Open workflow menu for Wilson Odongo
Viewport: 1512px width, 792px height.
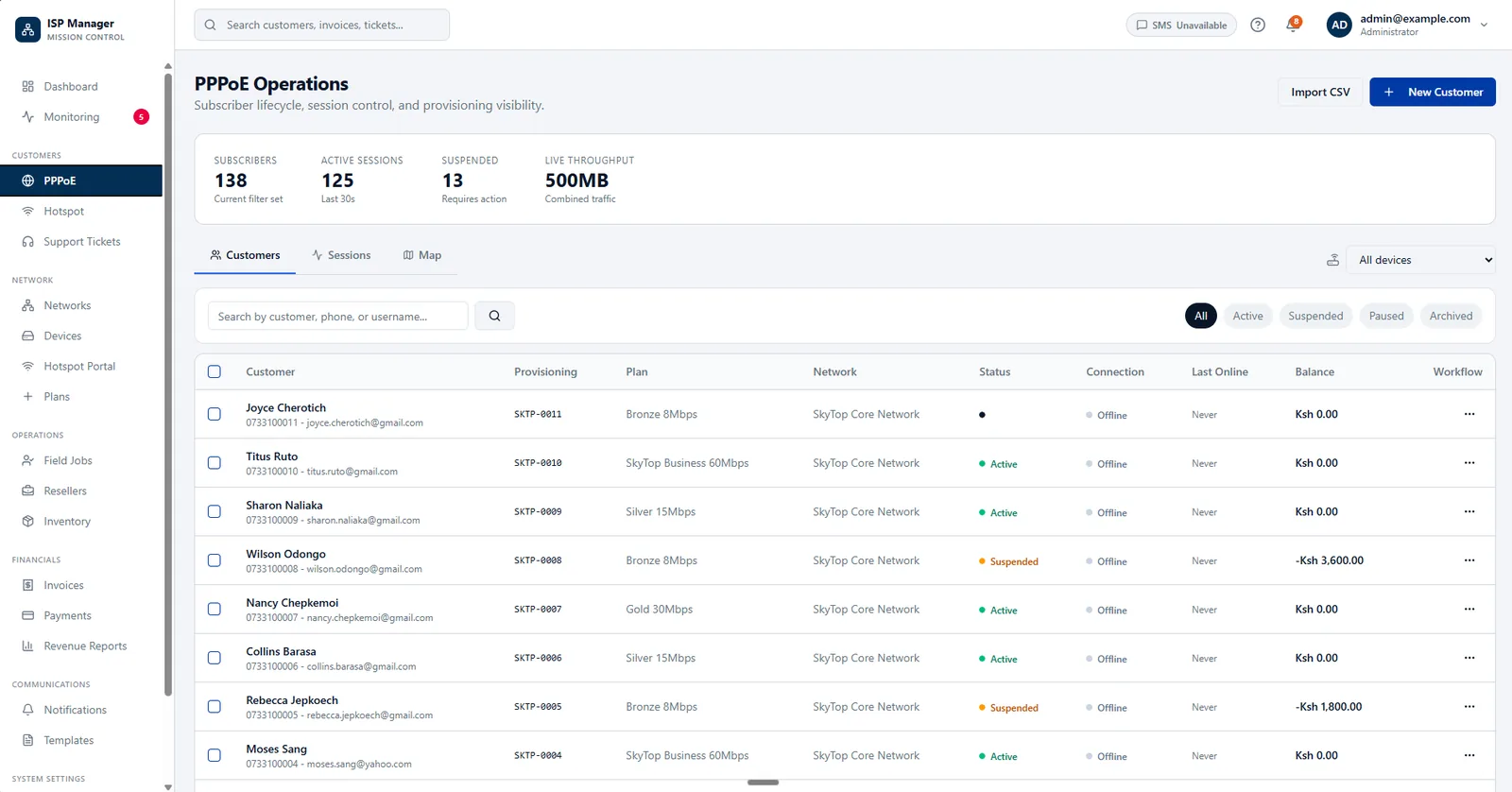pos(1469,560)
